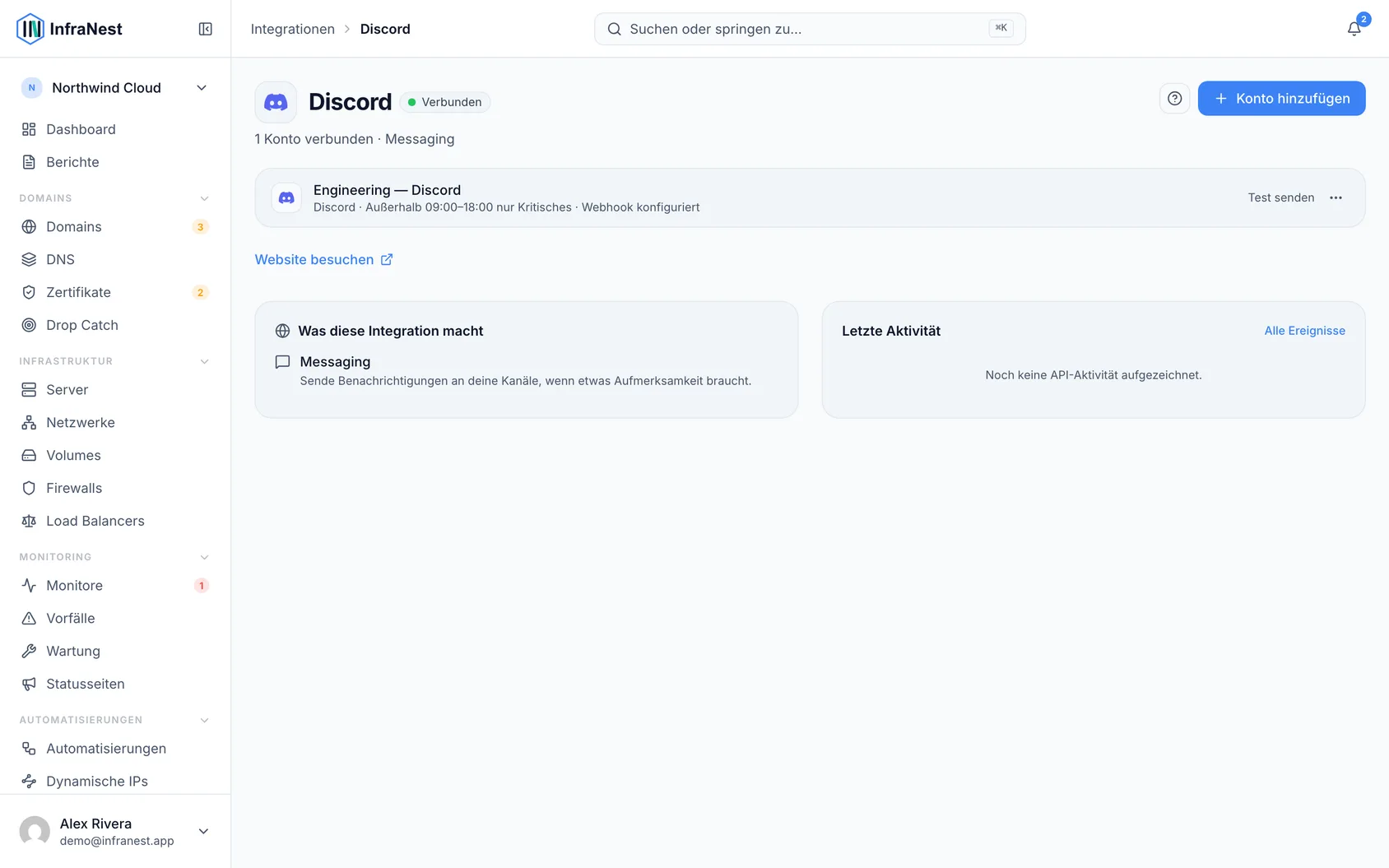Click the ⌘K shortcut hint in search

click(x=1001, y=28)
